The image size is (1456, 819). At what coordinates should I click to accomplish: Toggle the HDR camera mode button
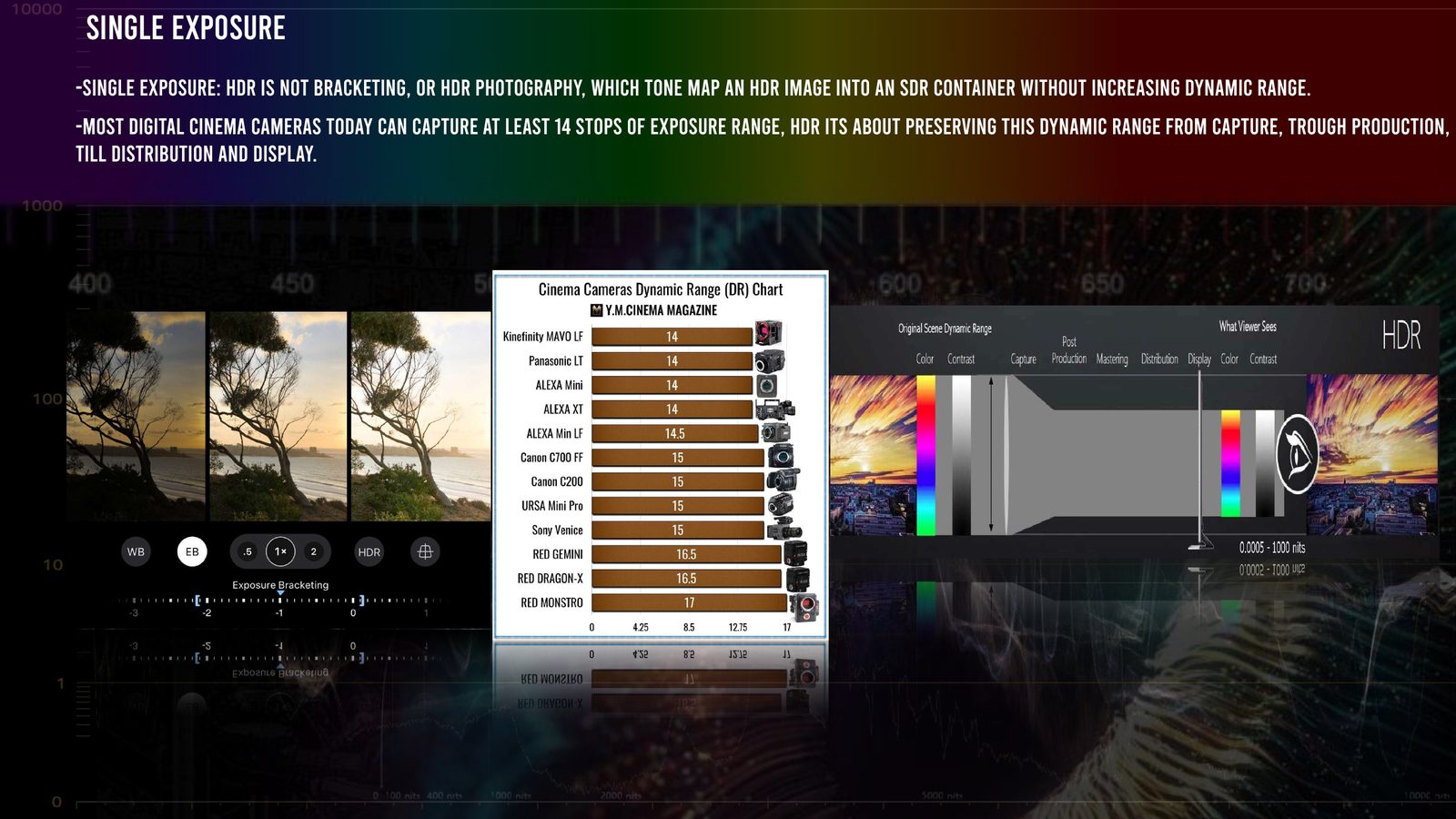coord(369,551)
